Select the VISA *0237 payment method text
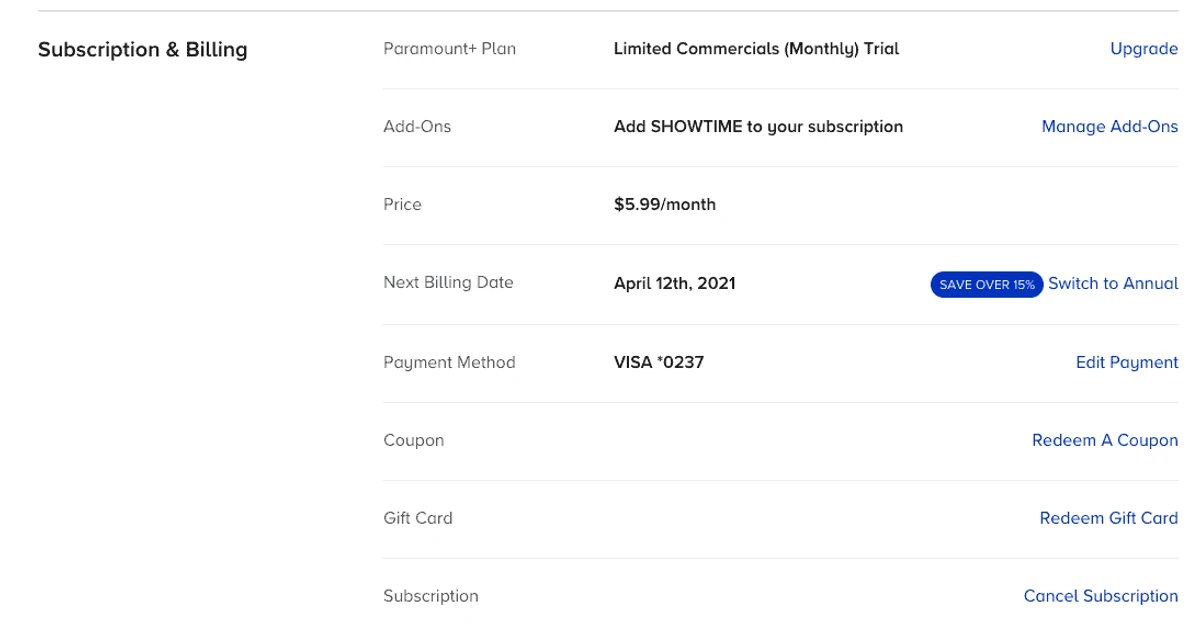Screen dimensions: 1200x630 pos(659,361)
